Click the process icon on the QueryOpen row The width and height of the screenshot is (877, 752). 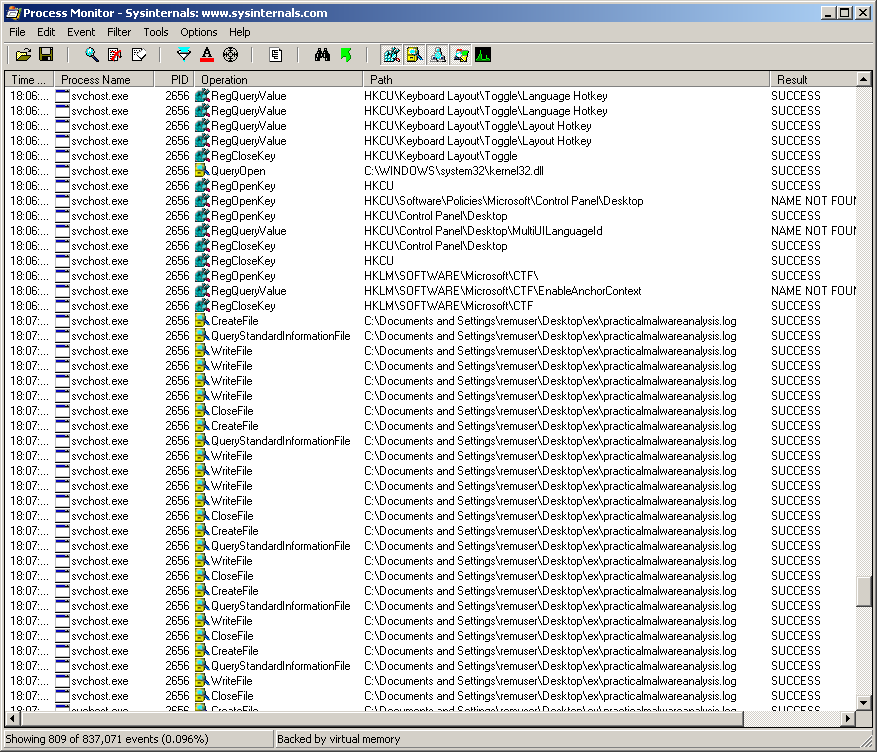point(62,171)
